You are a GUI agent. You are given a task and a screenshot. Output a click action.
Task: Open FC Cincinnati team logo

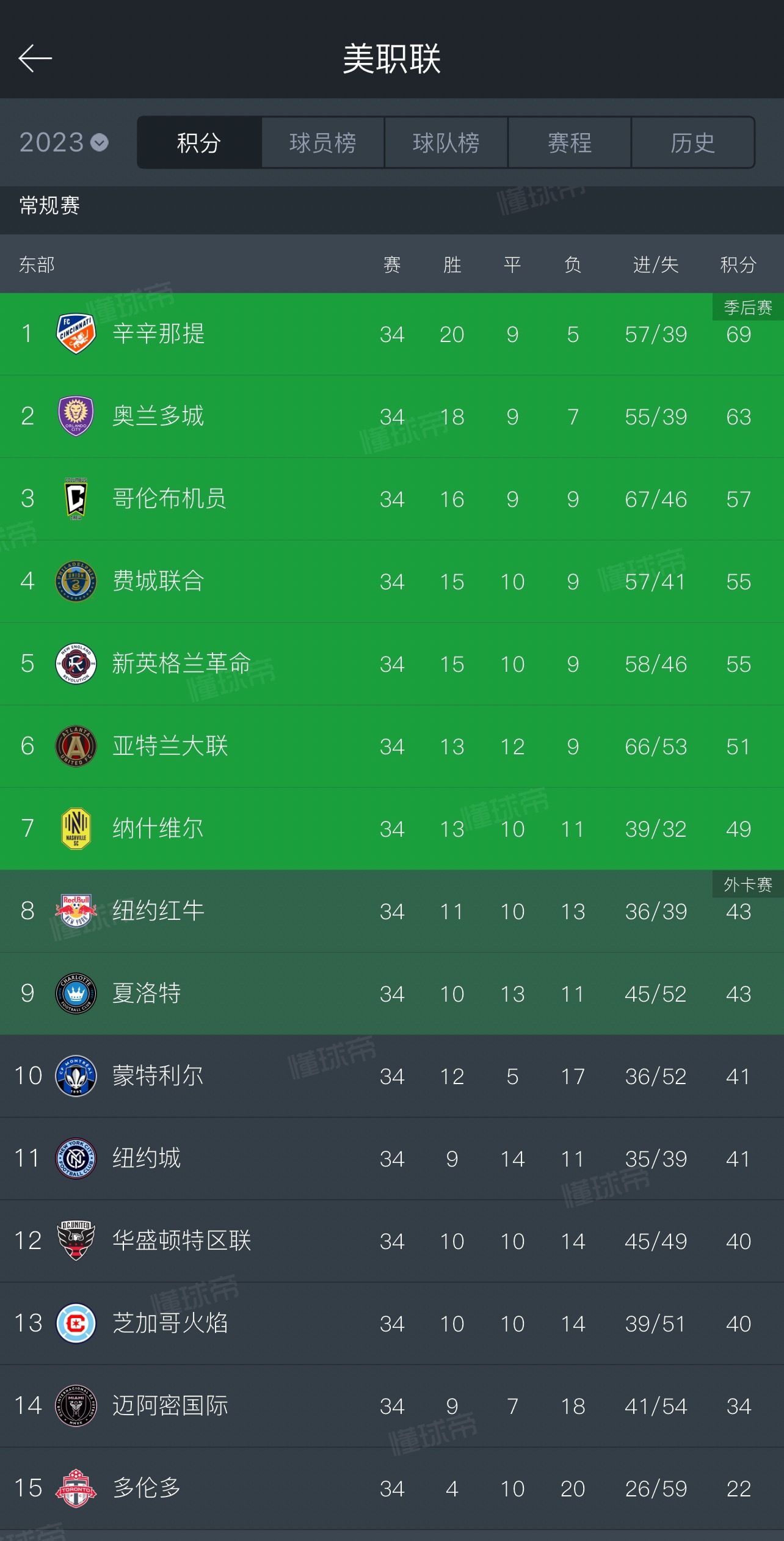tap(76, 333)
